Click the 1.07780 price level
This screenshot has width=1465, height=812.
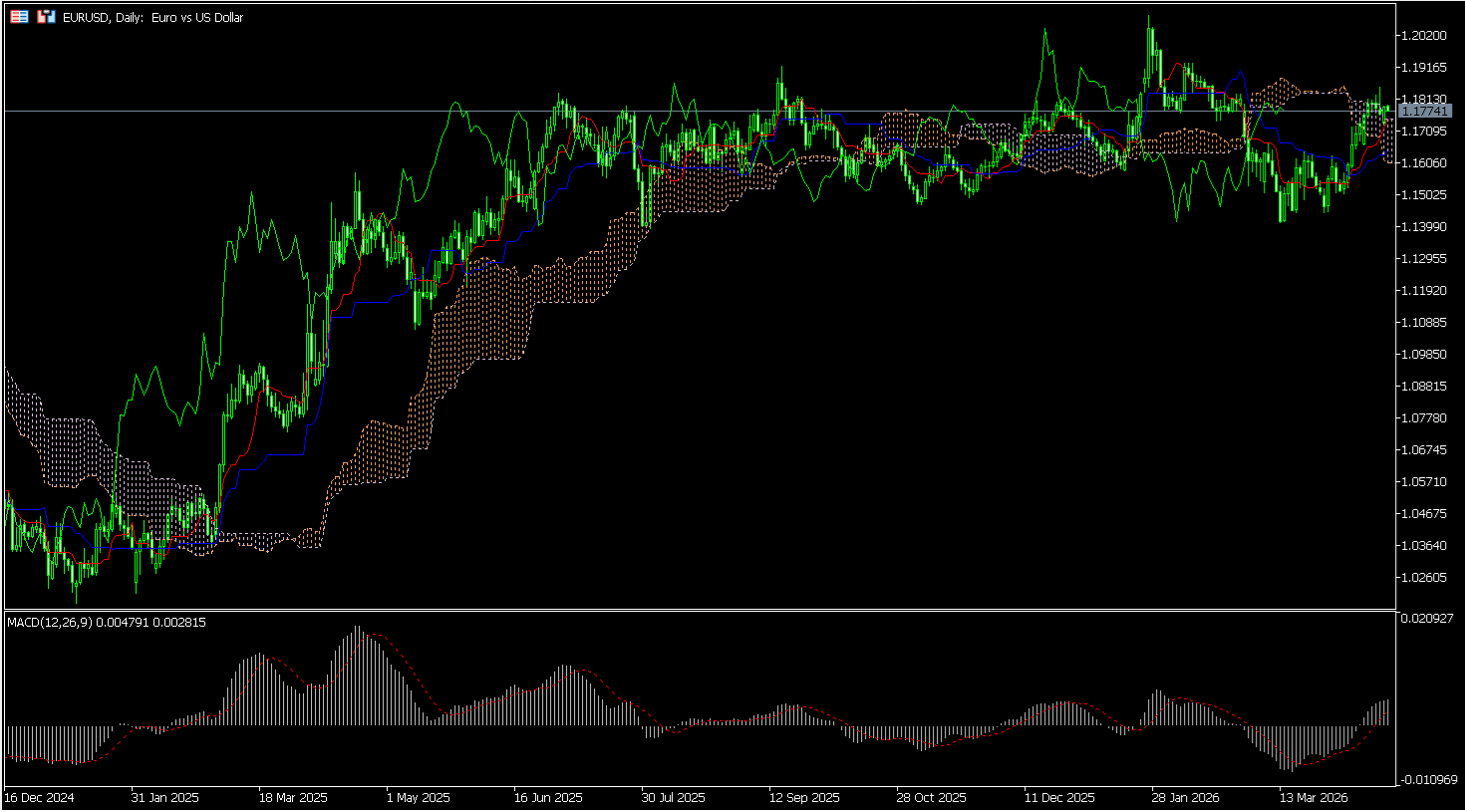point(1423,418)
